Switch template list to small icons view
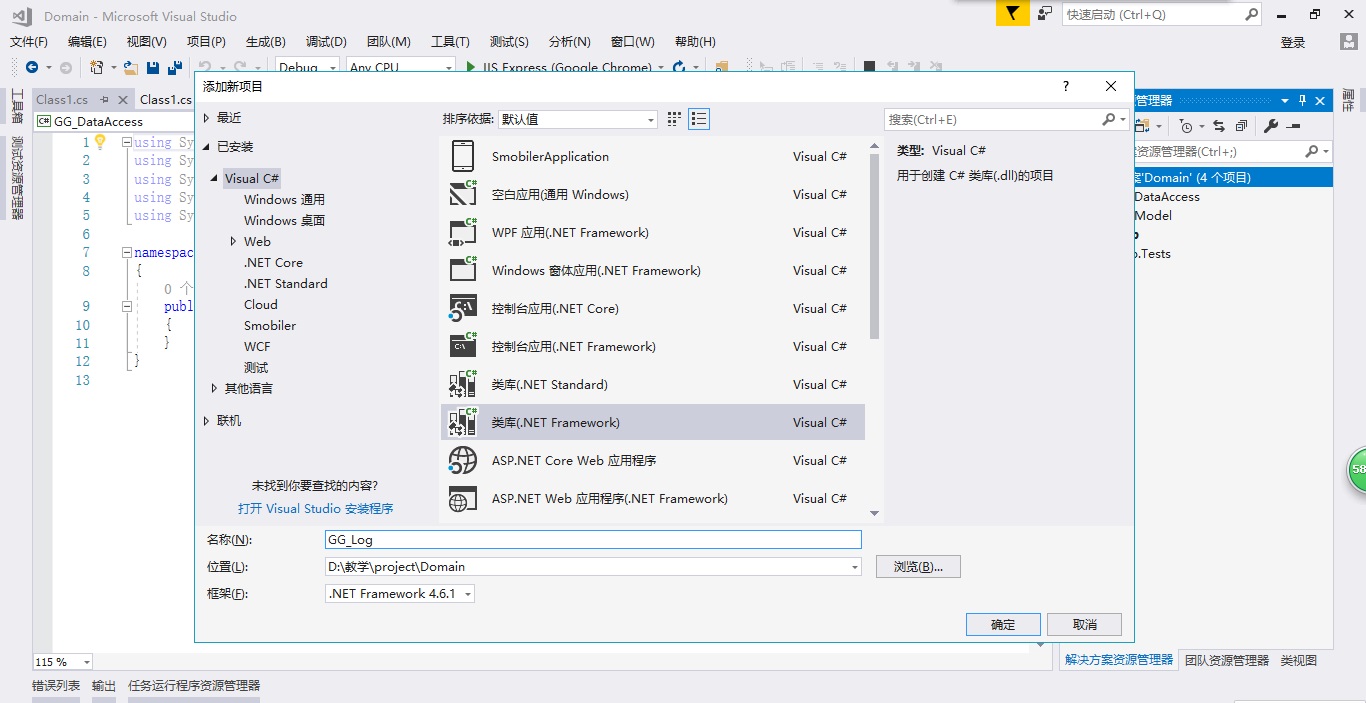 (x=674, y=119)
